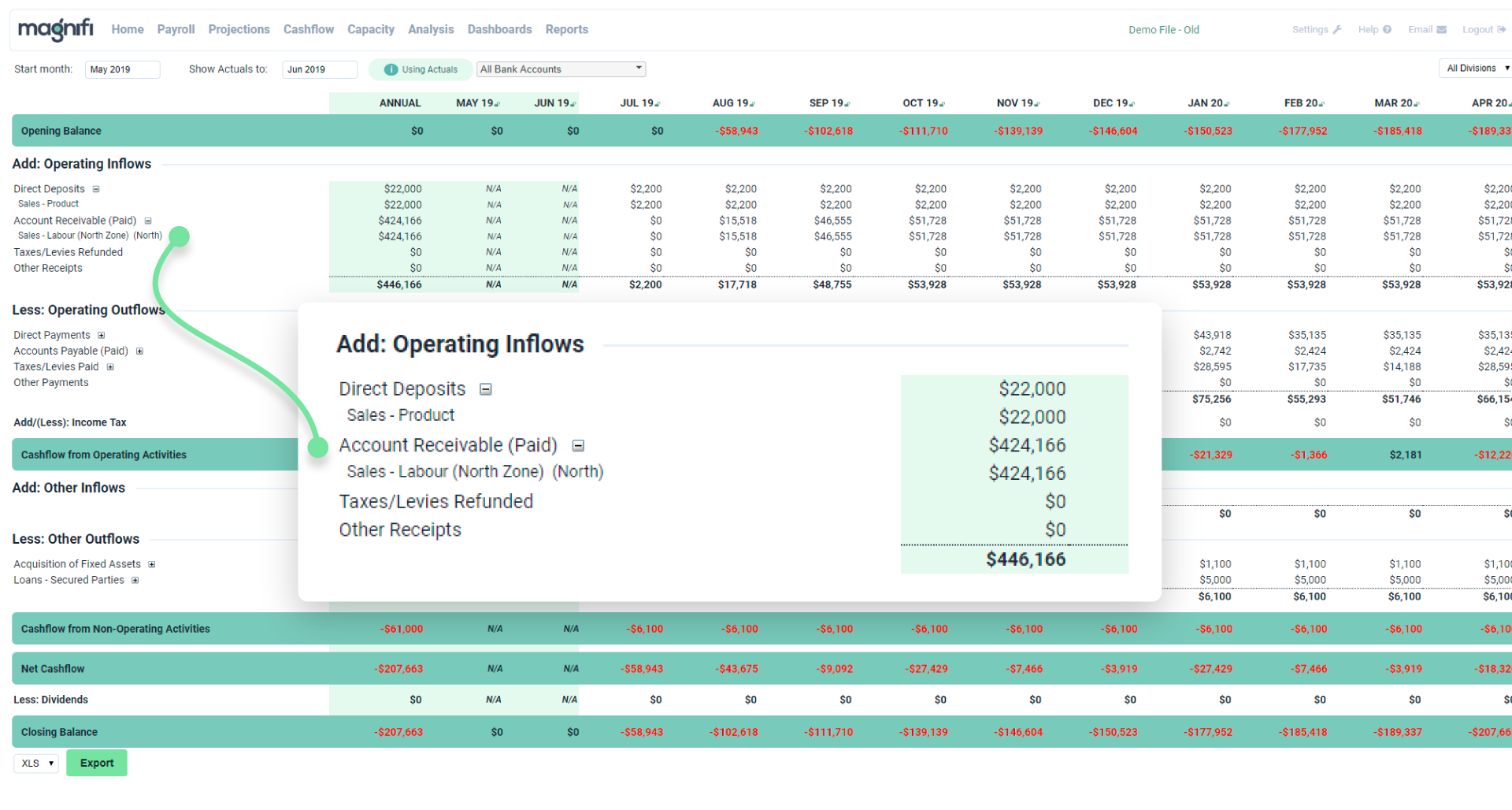Open the All Bank Accounts dropdown

point(561,69)
